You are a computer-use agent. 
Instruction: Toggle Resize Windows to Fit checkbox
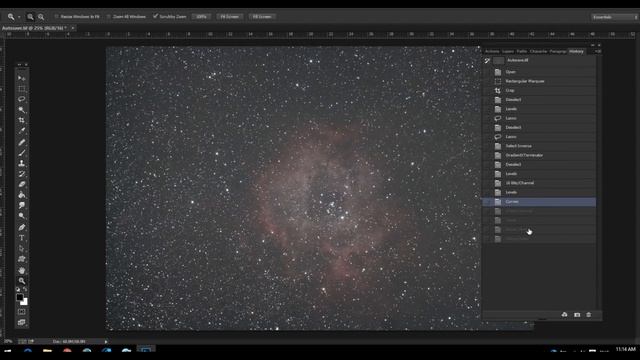click(x=56, y=17)
